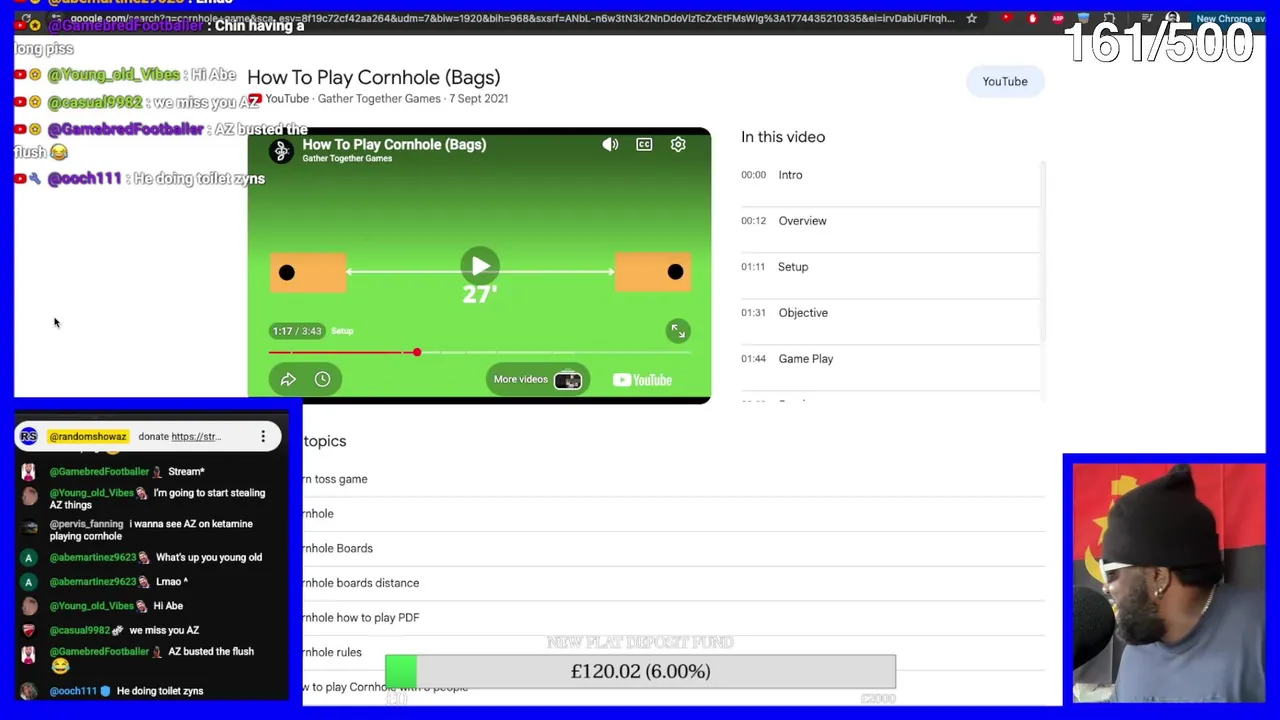The height and width of the screenshot is (720, 1280).
Task: Open the More videos button
Action: (x=537, y=379)
